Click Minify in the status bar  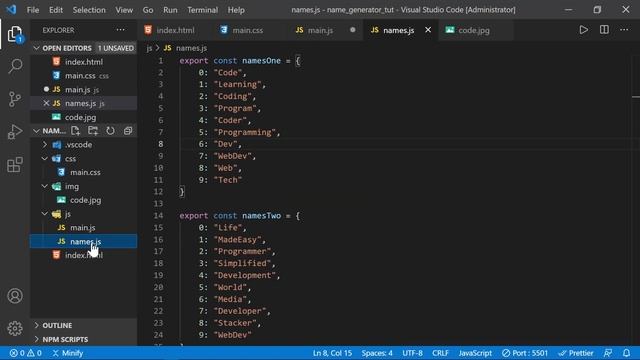tap(68, 353)
